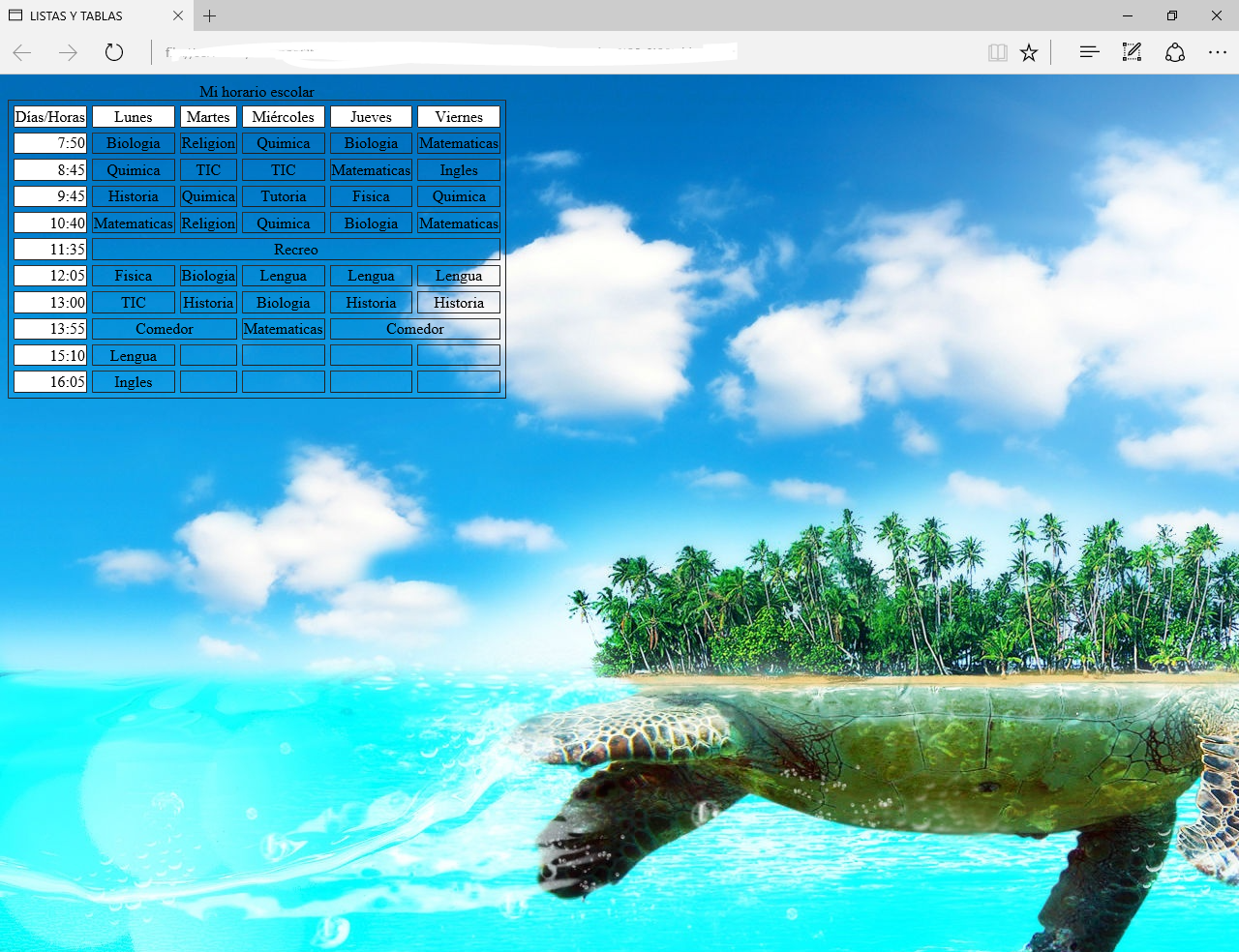The width and height of the screenshot is (1239, 952).
Task: Click the Comedor cell at 13:55
Action: point(163,328)
